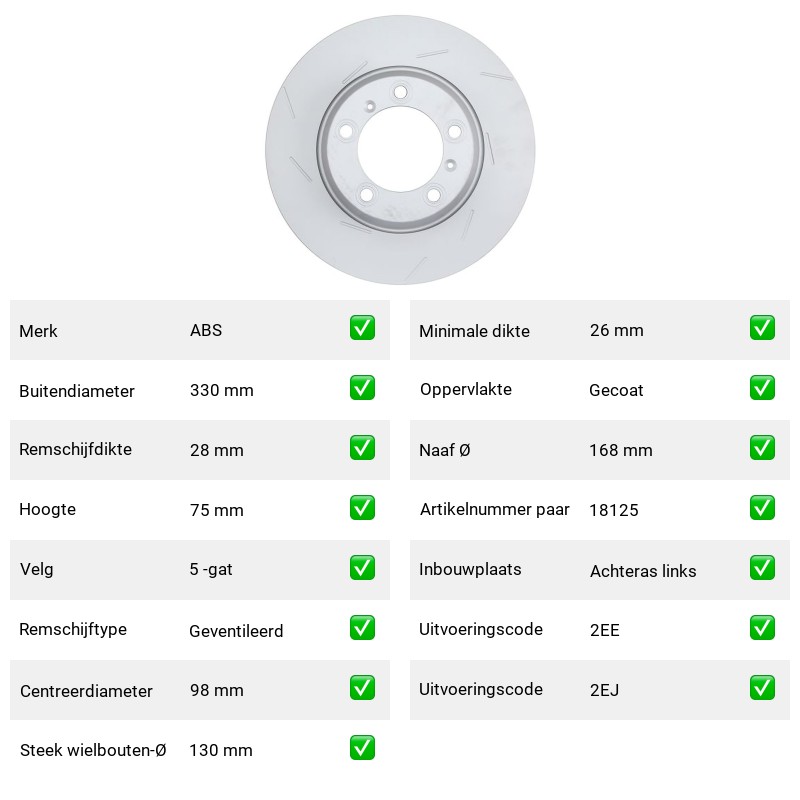Click the checkmark for Remschijfdikte 28 mm

[362, 447]
